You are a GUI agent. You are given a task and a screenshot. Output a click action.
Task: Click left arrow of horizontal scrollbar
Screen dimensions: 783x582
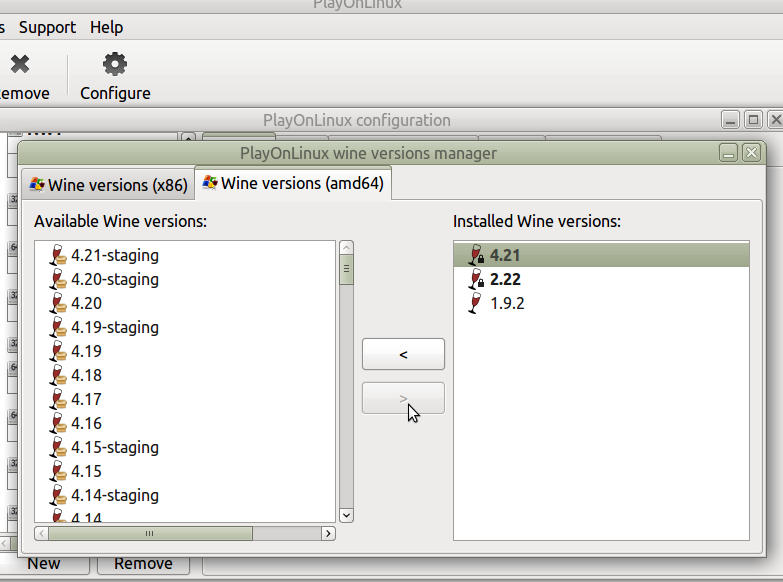click(41, 534)
